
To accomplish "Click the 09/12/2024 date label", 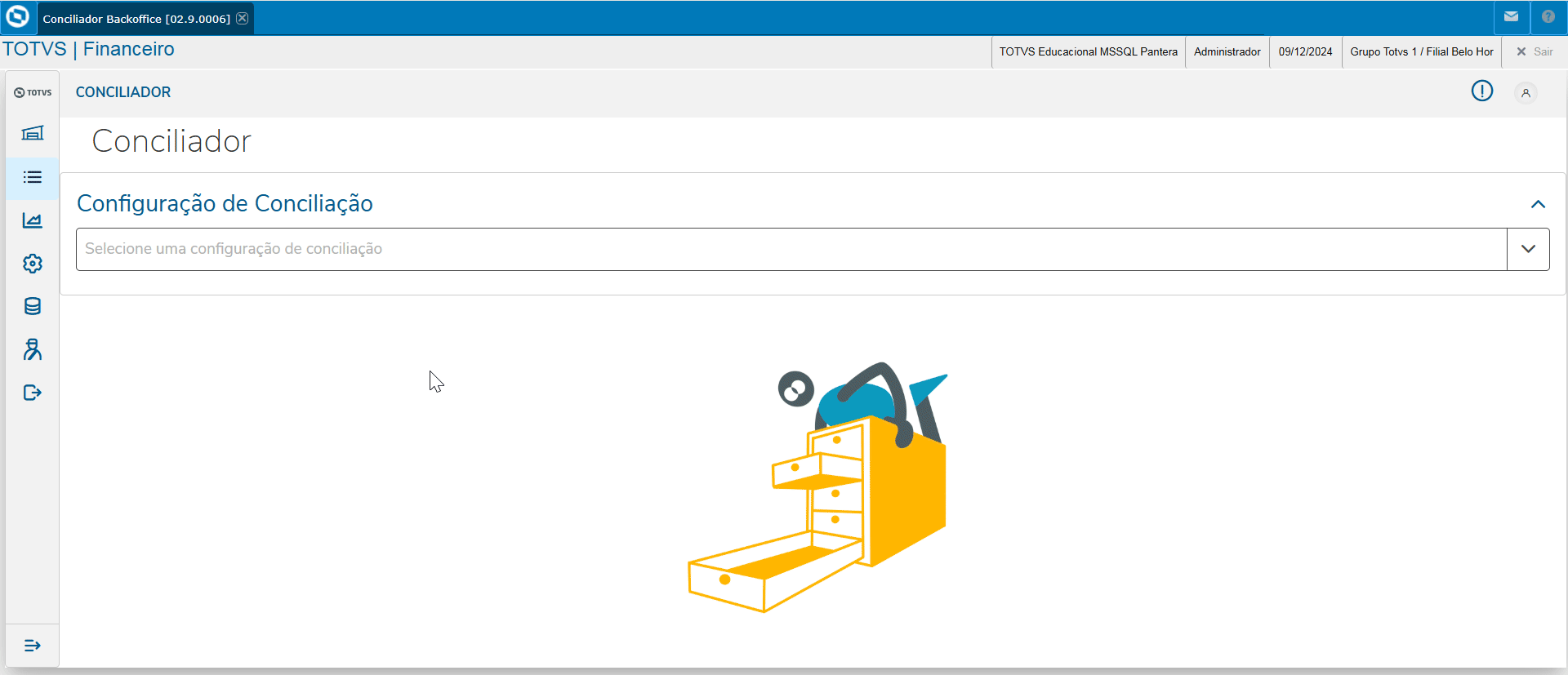I will 1306,51.
